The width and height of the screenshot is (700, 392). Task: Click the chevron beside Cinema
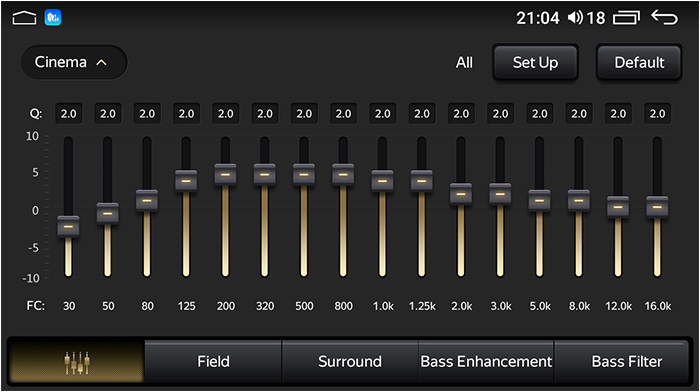coord(101,63)
